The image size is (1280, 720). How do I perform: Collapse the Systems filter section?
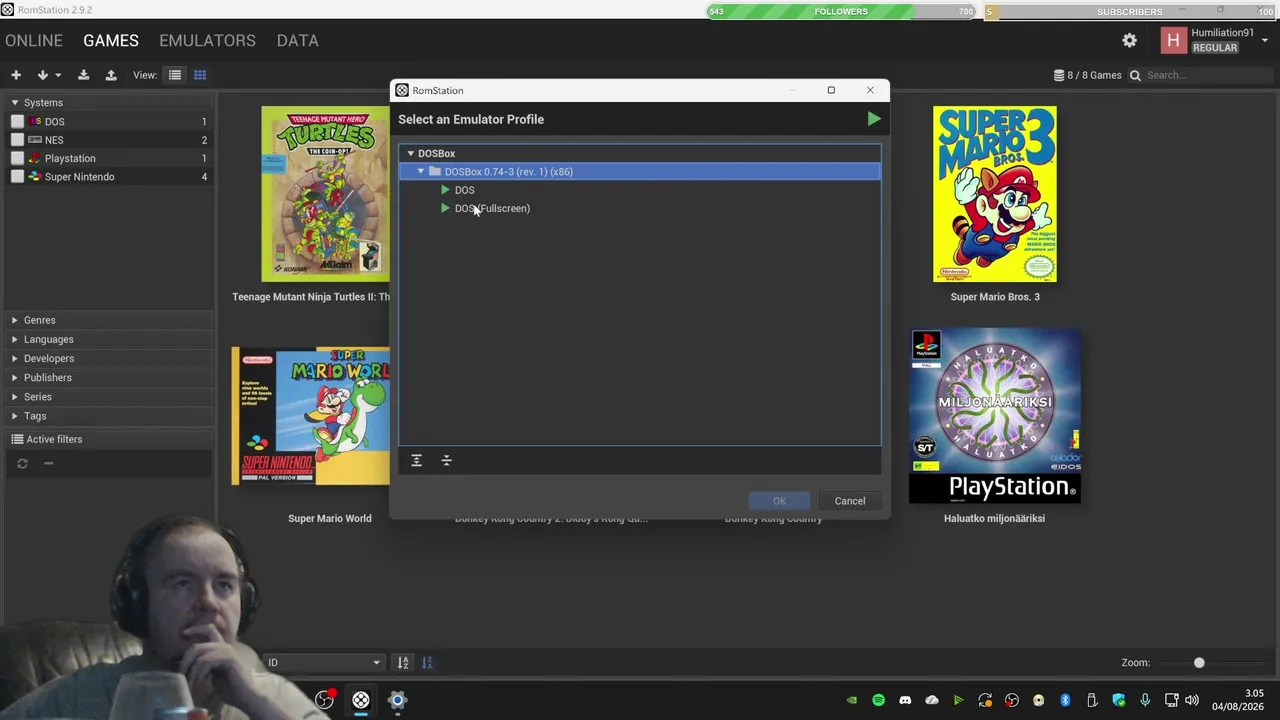coord(15,103)
